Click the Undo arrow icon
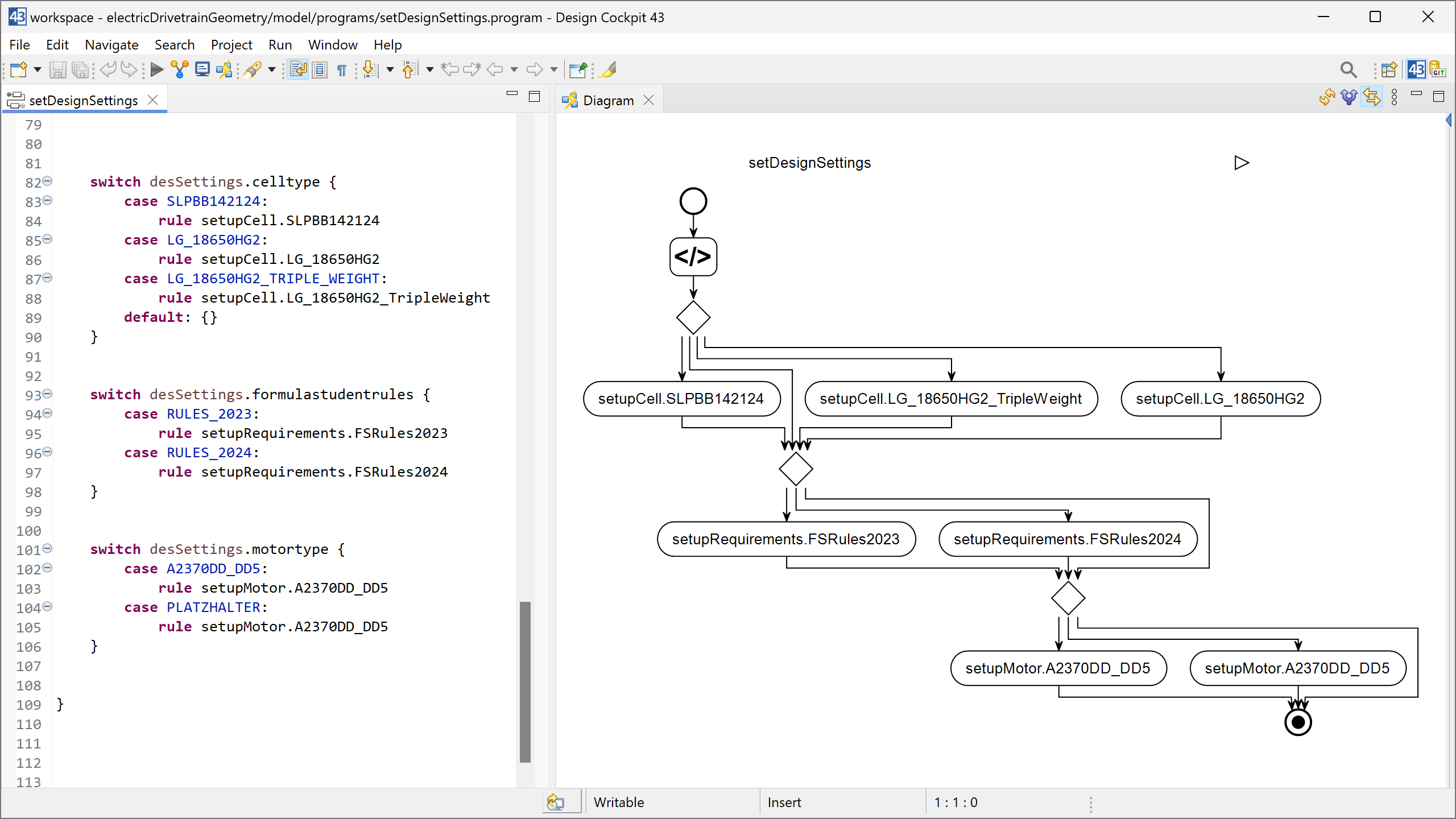Screen dimensions: 1456x819 click(107, 69)
